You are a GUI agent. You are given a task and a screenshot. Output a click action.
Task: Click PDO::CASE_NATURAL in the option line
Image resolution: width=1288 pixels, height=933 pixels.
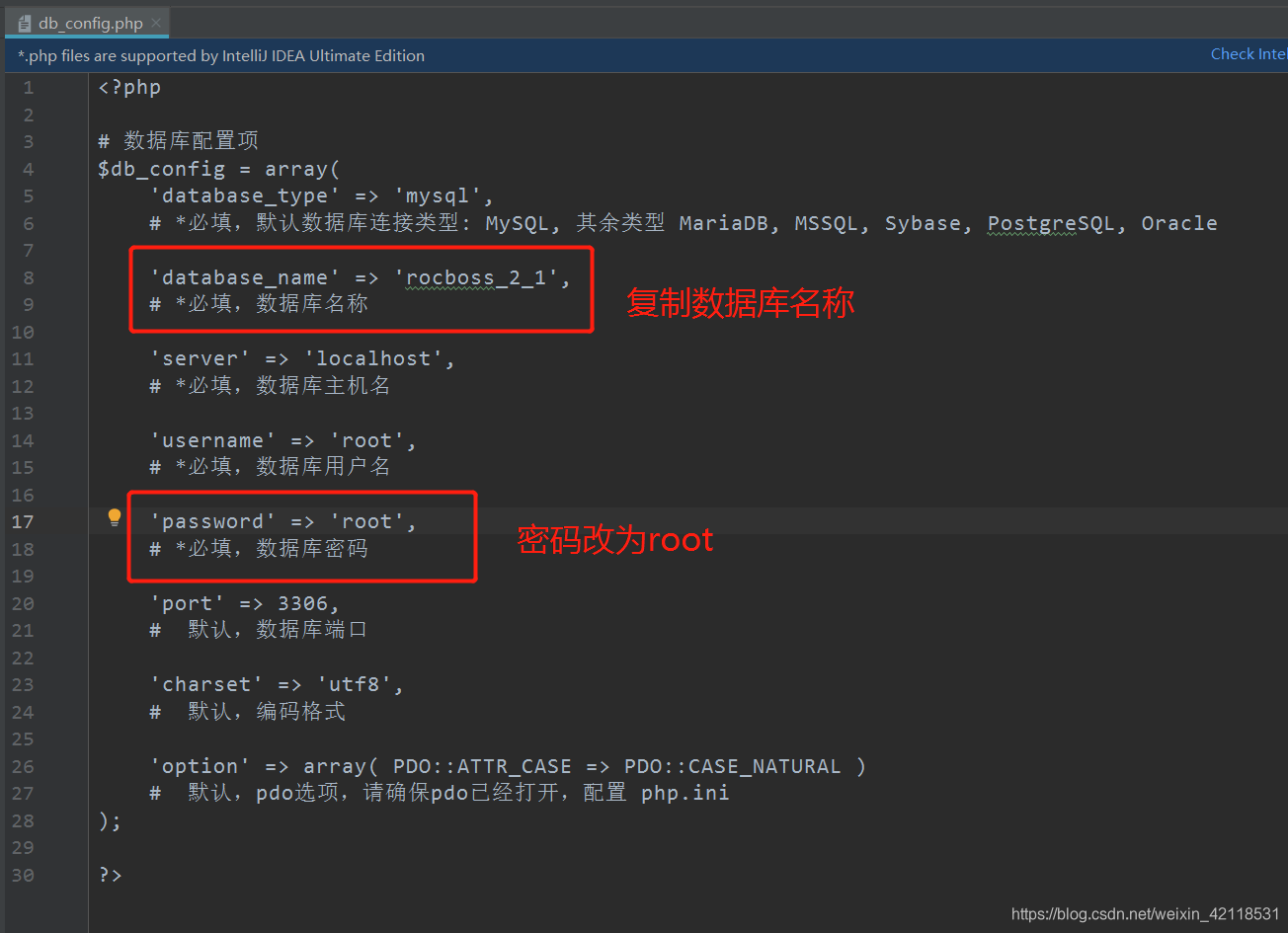point(733,766)
